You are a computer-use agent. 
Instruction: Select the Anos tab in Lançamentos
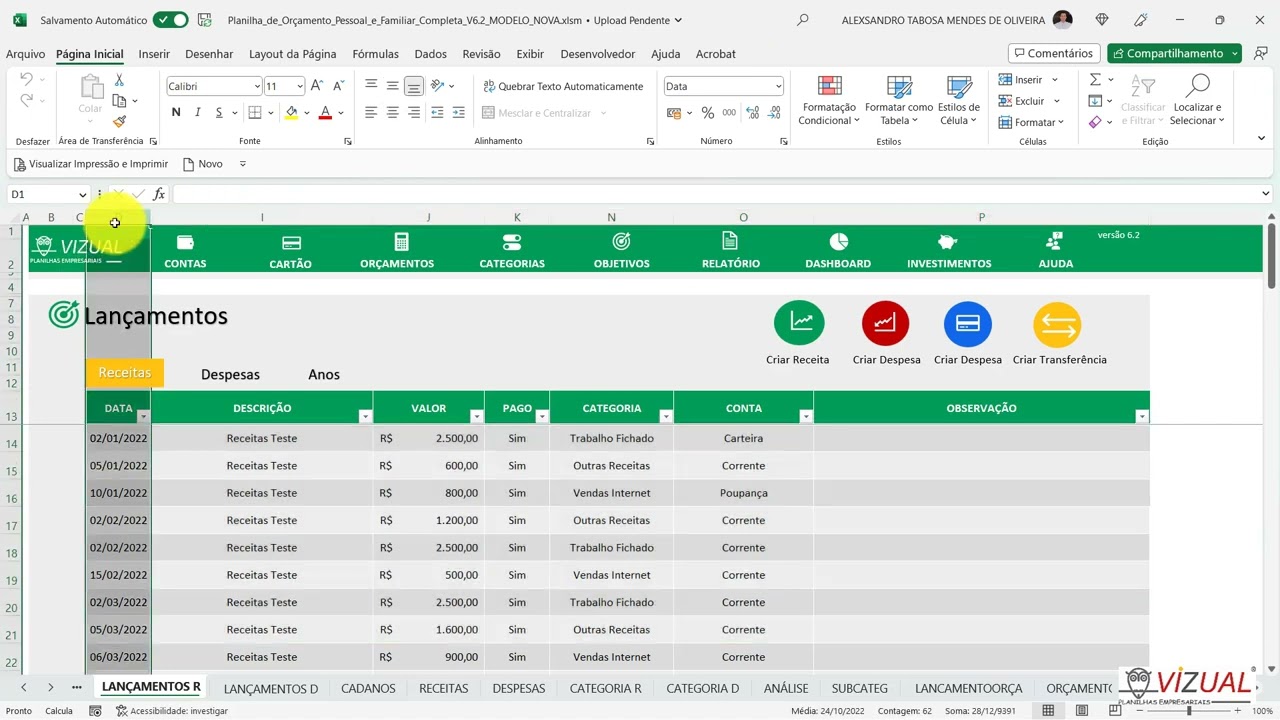coord(324,374)
